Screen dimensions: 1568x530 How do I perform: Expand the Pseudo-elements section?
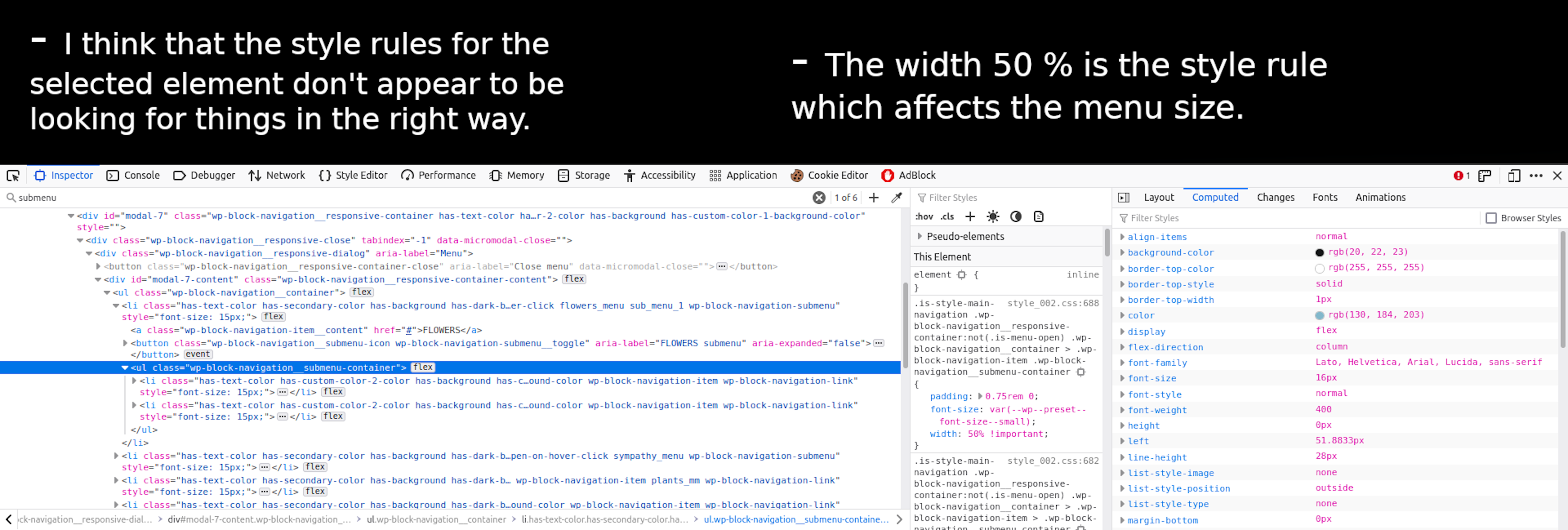point(920,236)
